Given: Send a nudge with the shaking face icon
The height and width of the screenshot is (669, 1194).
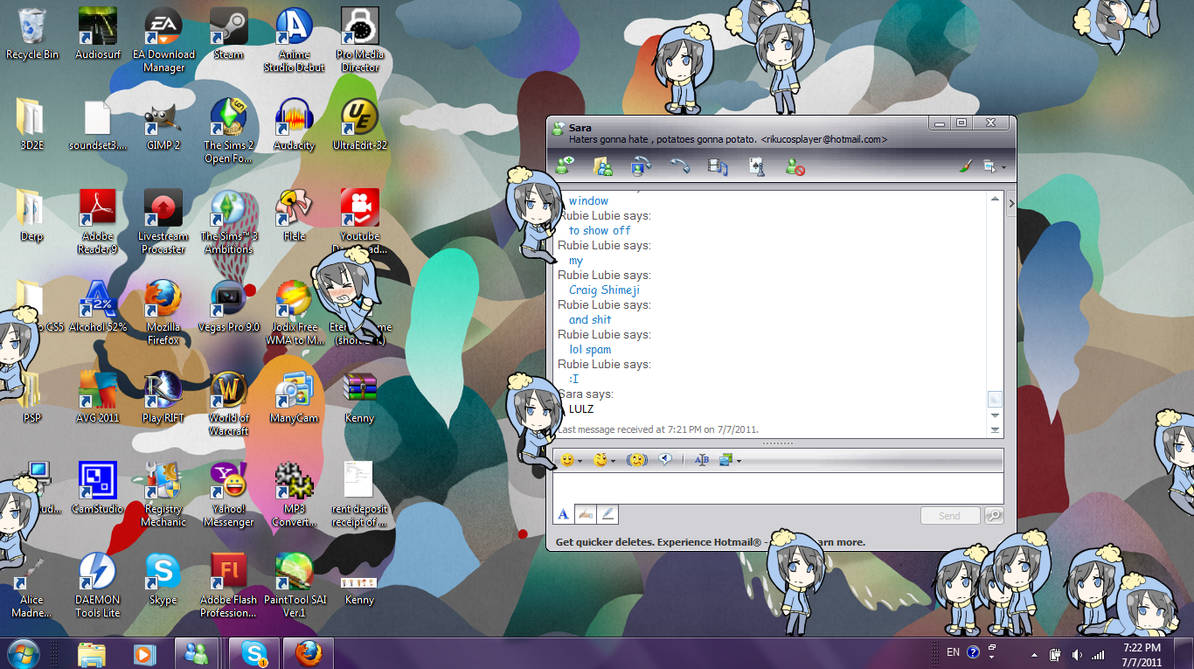Looking at the screenshot, I should pos(637,460).
